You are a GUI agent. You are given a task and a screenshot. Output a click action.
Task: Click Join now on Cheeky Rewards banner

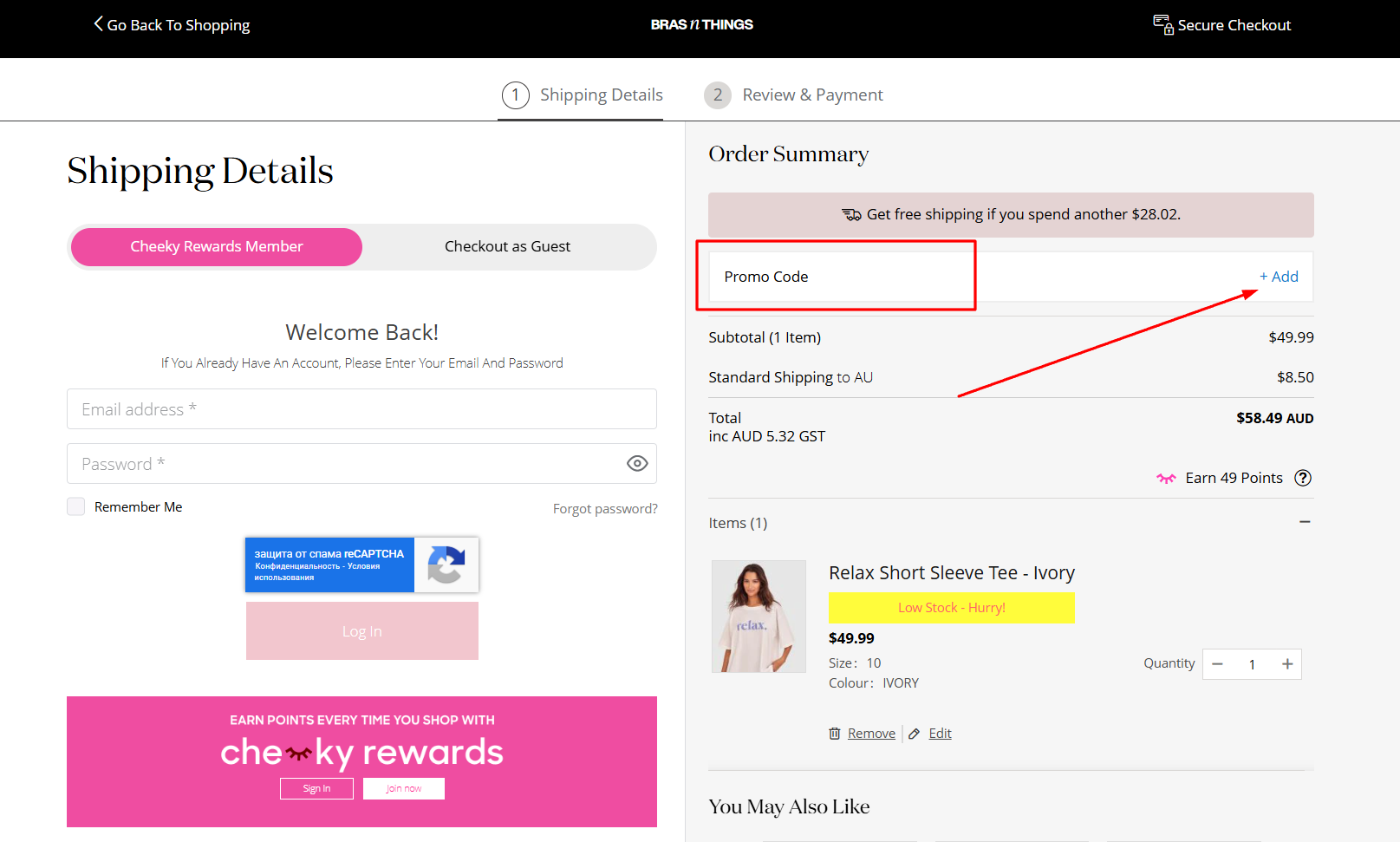click(x=404, y=788)
